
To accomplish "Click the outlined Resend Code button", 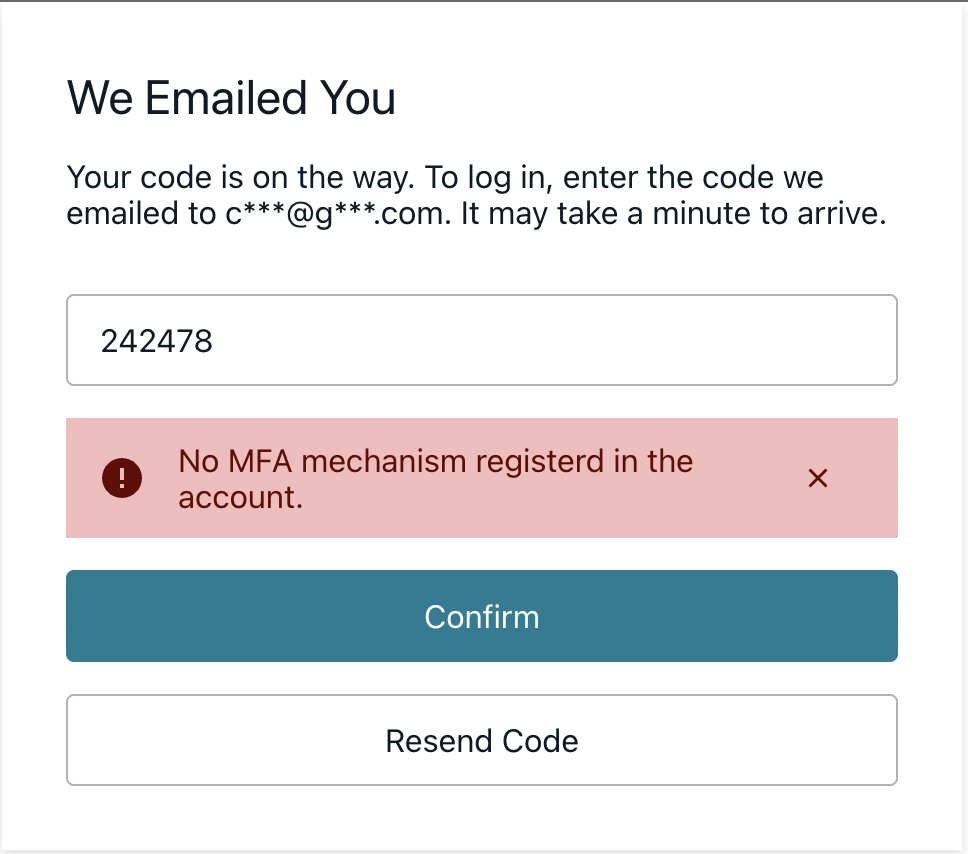I will [482, 740].
